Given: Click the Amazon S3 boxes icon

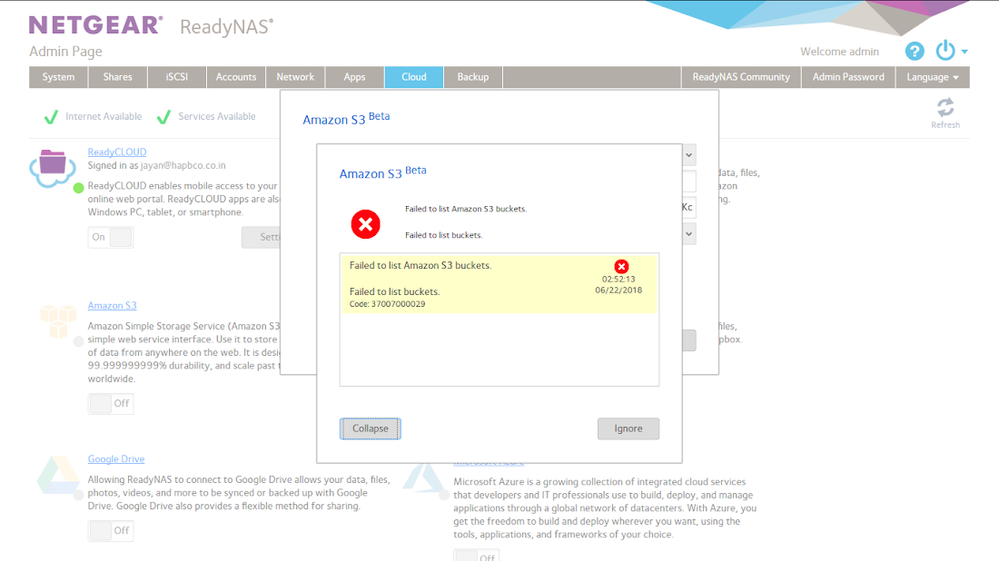Looking at the screenshot, I should click(x=58, y=320).
